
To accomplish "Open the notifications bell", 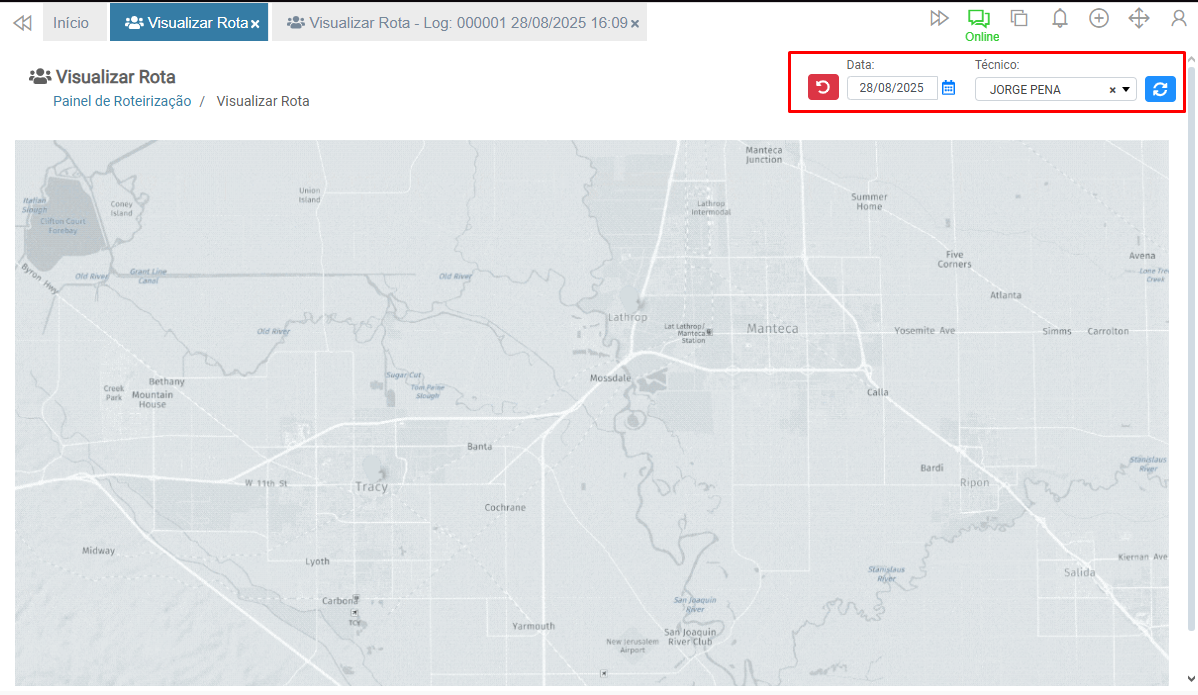I will click(1060, 18).
